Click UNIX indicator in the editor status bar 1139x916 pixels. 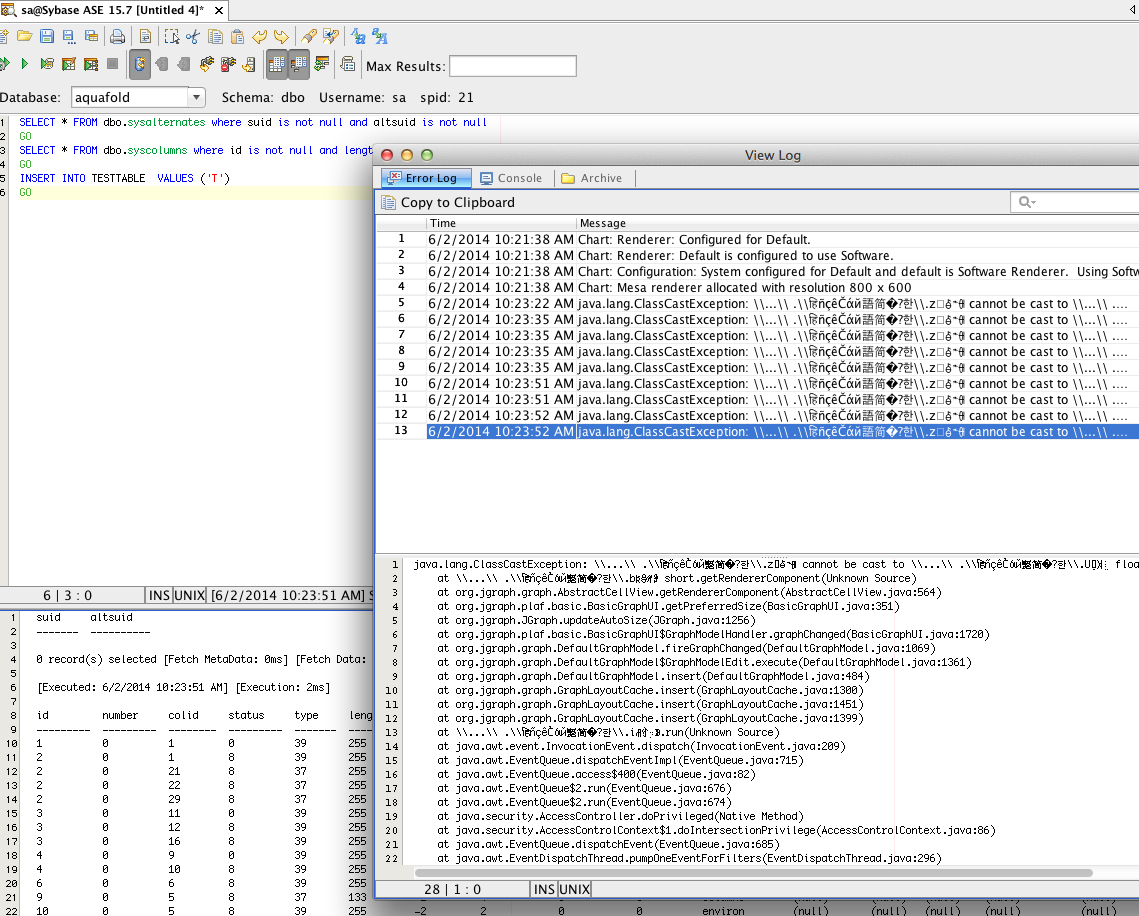tap(190, 595)
